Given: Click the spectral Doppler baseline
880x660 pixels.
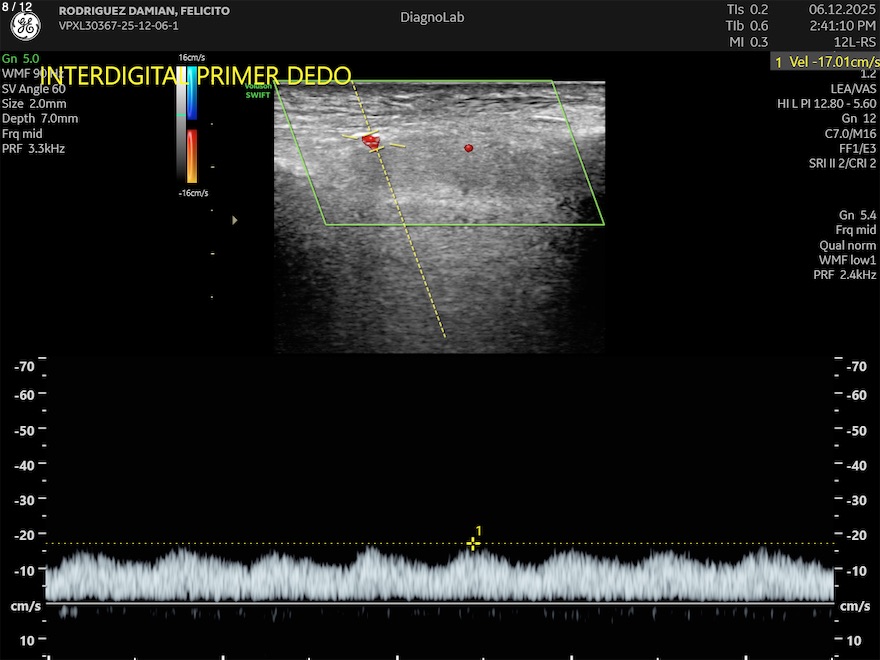Looking at the screenshot, I should pos(440,603).
